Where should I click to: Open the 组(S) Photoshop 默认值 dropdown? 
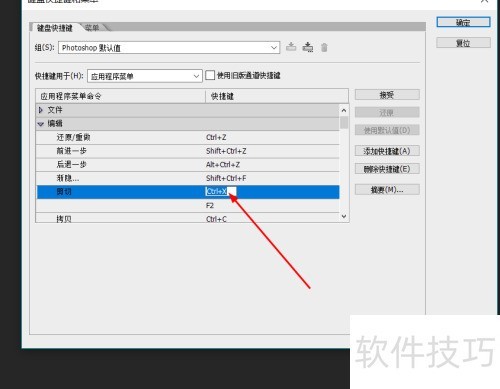click(169, 48)
